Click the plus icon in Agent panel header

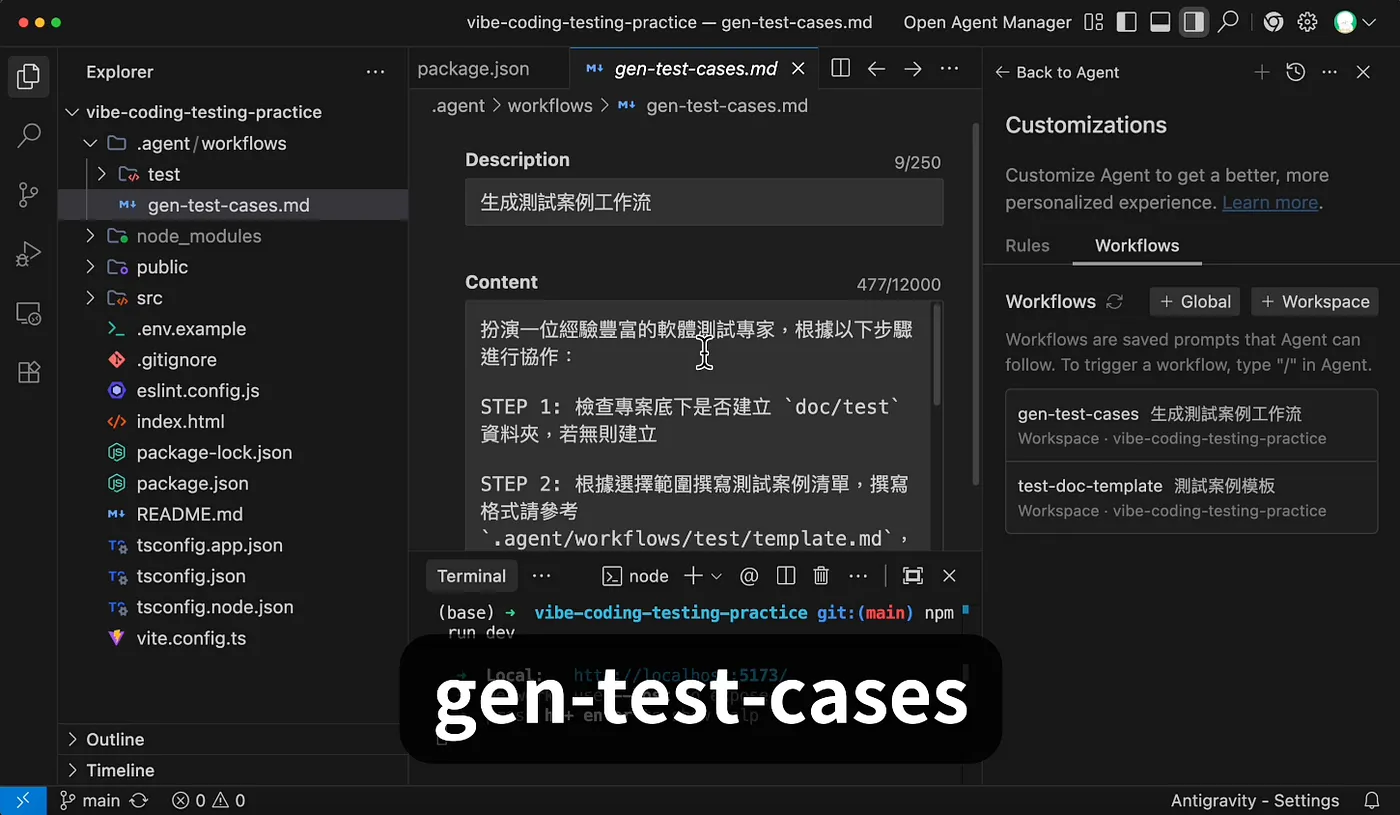1262,72
